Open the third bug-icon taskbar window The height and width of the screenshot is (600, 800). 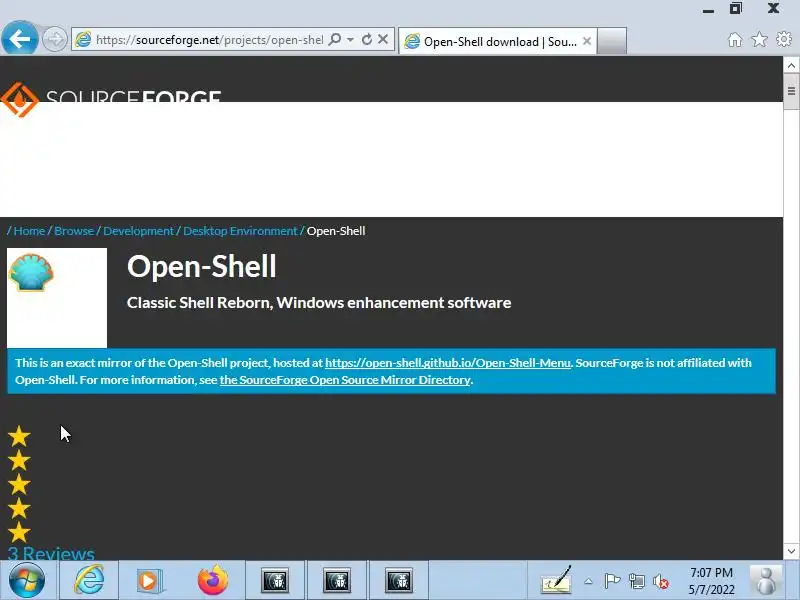[399, 581]
